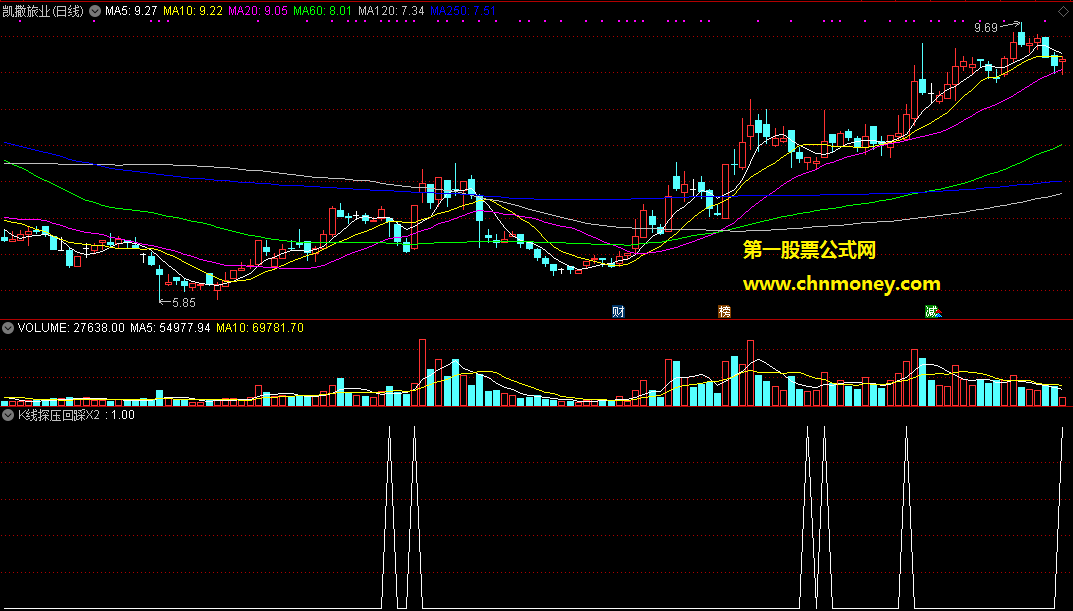The width and height of the screenshot is (1073, 611).
Task: Open the orange 榜 event marker
Action: point(725,311)
